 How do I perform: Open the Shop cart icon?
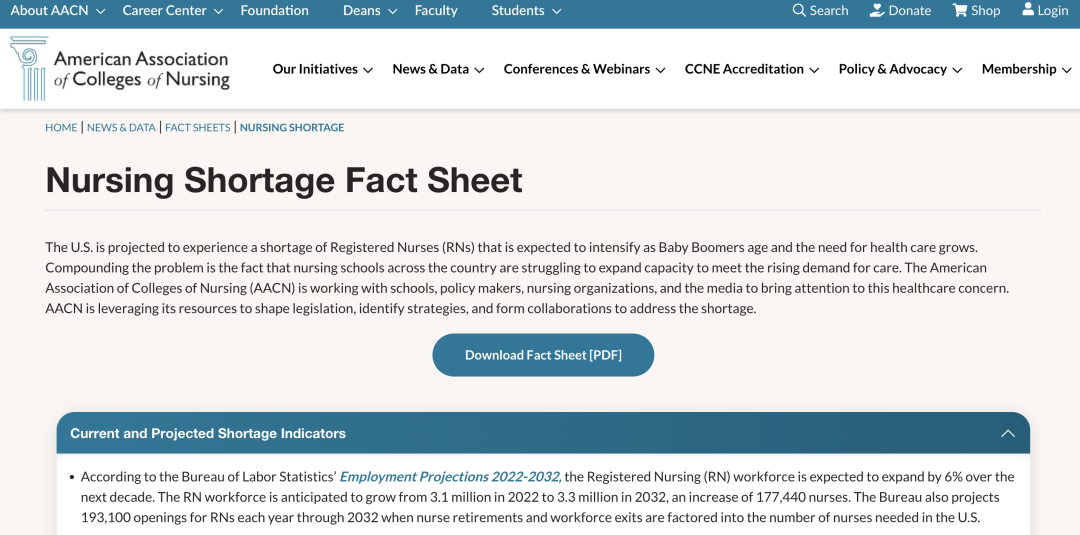click(960, 10)
